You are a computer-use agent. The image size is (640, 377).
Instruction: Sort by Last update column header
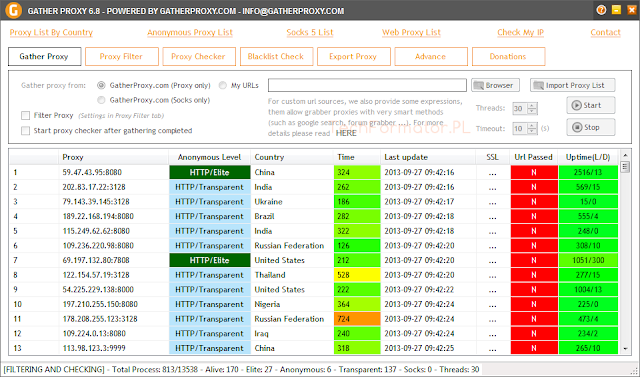[428, 157]
